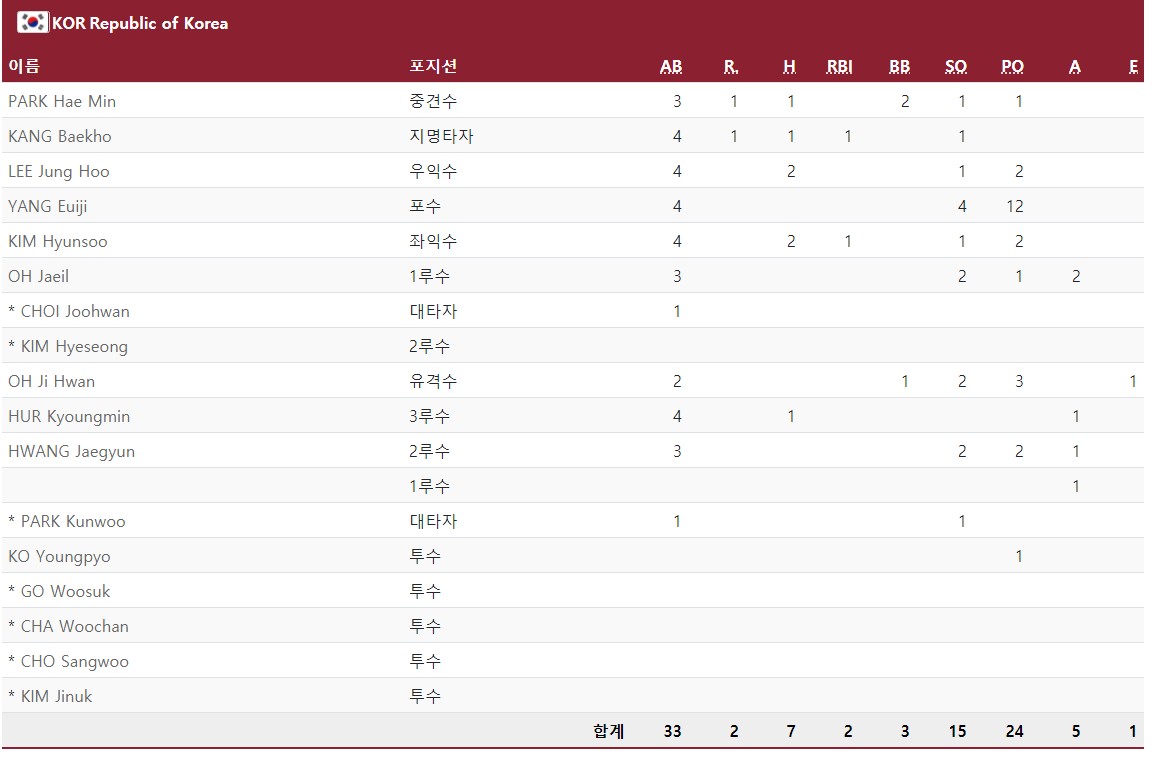Viewport: 1158px width, 764px height.
Task: Click the total H value 7
Action: point(791,732)
